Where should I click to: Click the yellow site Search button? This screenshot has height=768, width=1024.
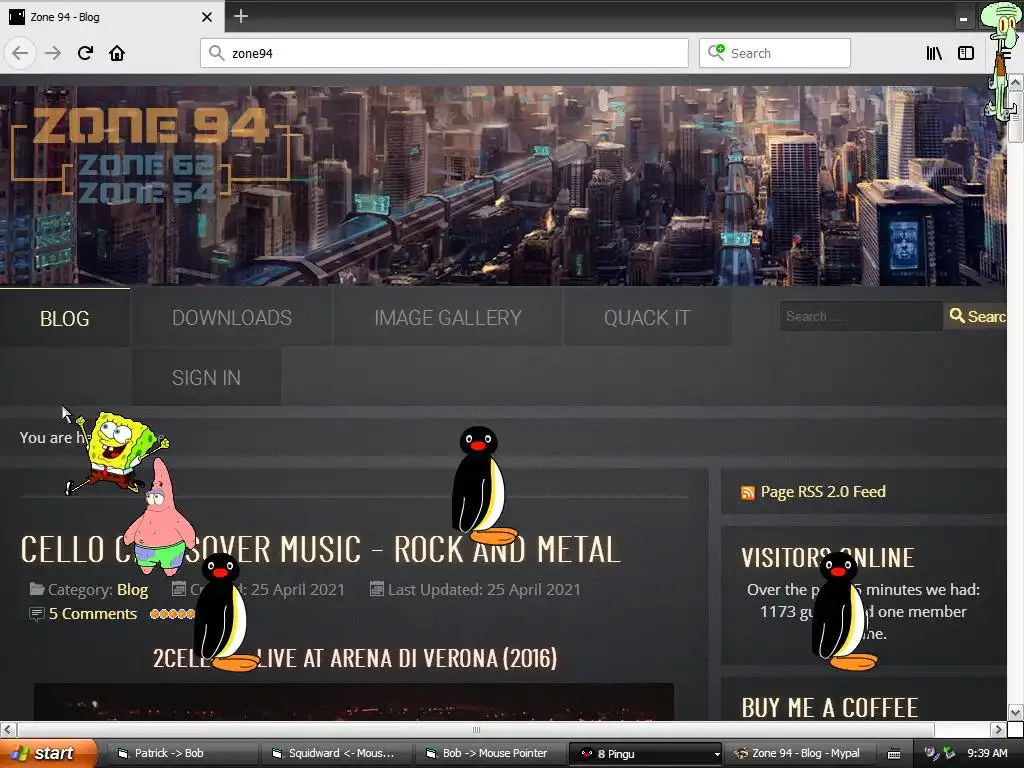point(976,316)
